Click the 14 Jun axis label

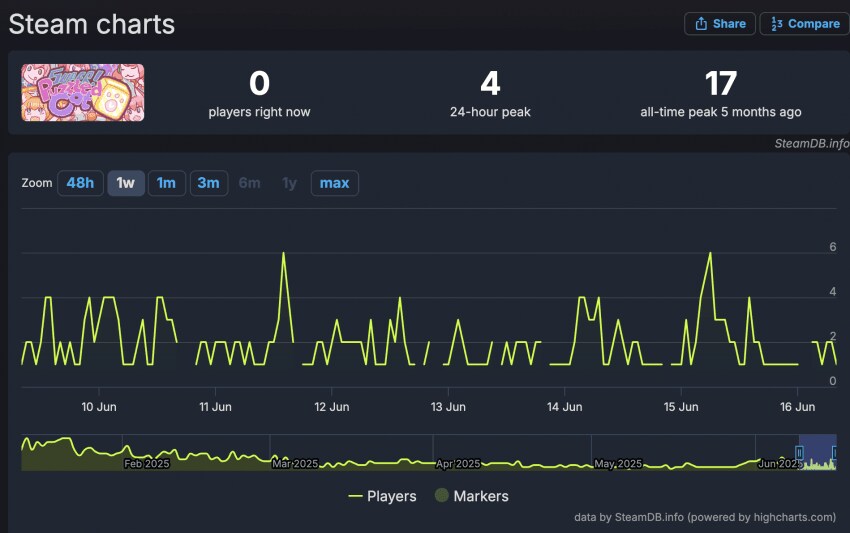tap(564, 407)
